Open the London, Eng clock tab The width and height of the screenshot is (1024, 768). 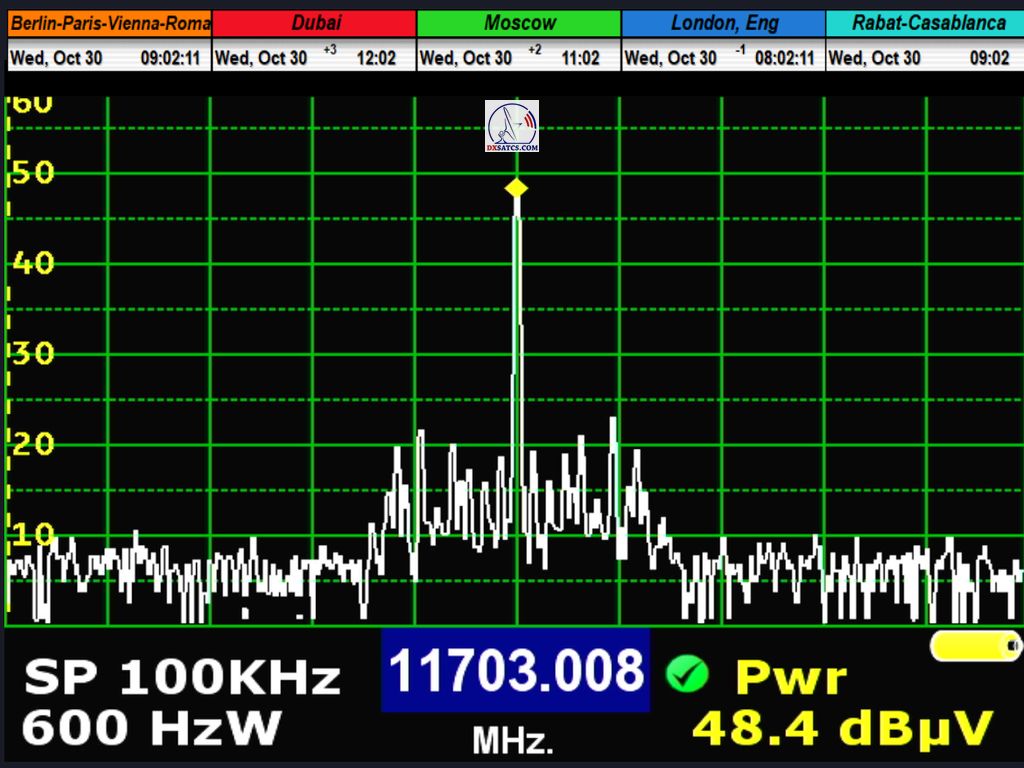pos(723,23)
